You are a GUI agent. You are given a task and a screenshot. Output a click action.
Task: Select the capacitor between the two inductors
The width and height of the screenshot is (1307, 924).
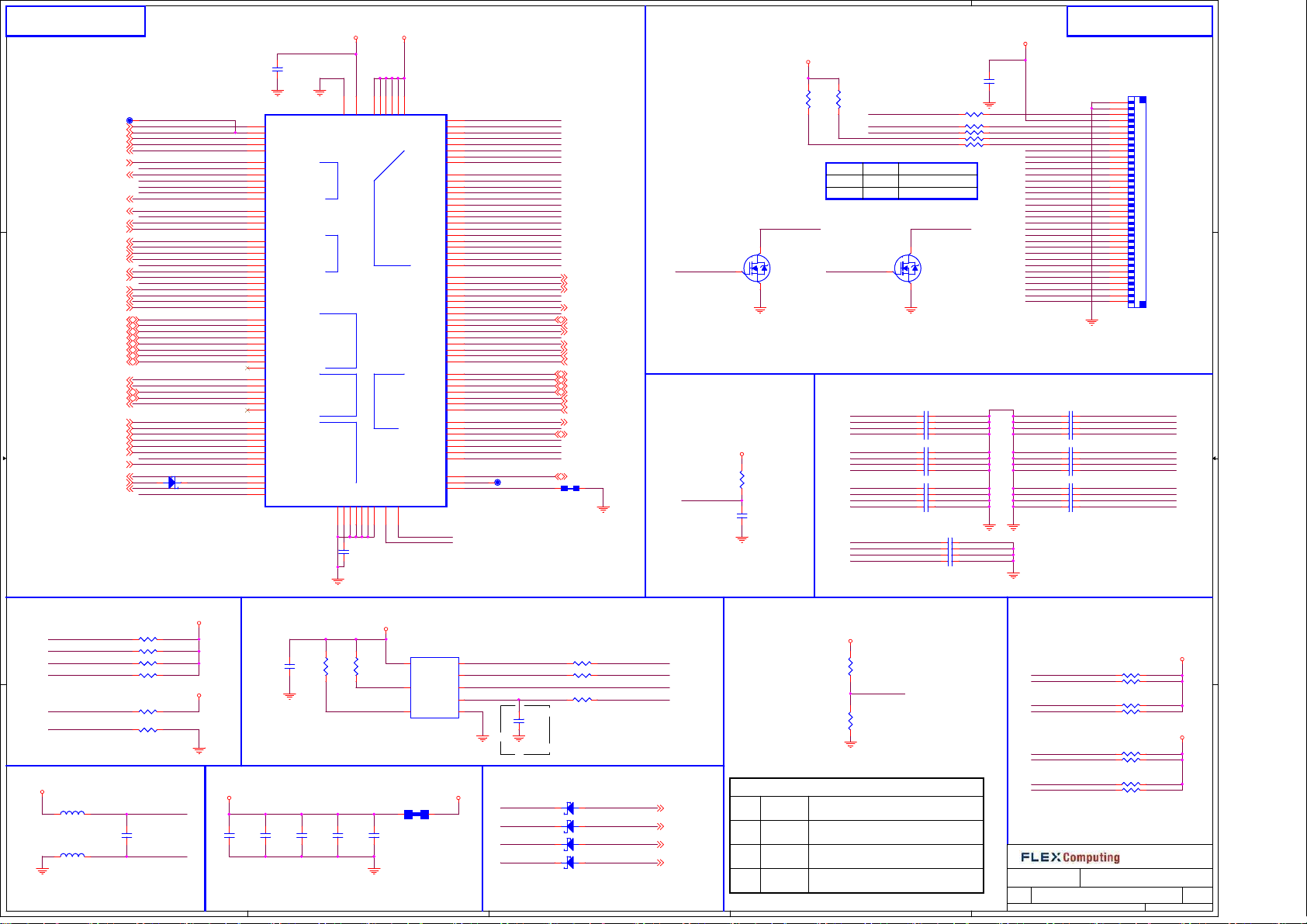coord(126,836)
